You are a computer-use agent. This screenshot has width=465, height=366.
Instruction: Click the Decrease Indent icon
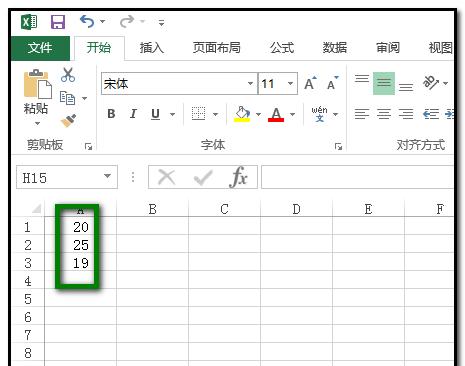click(431, 114)
